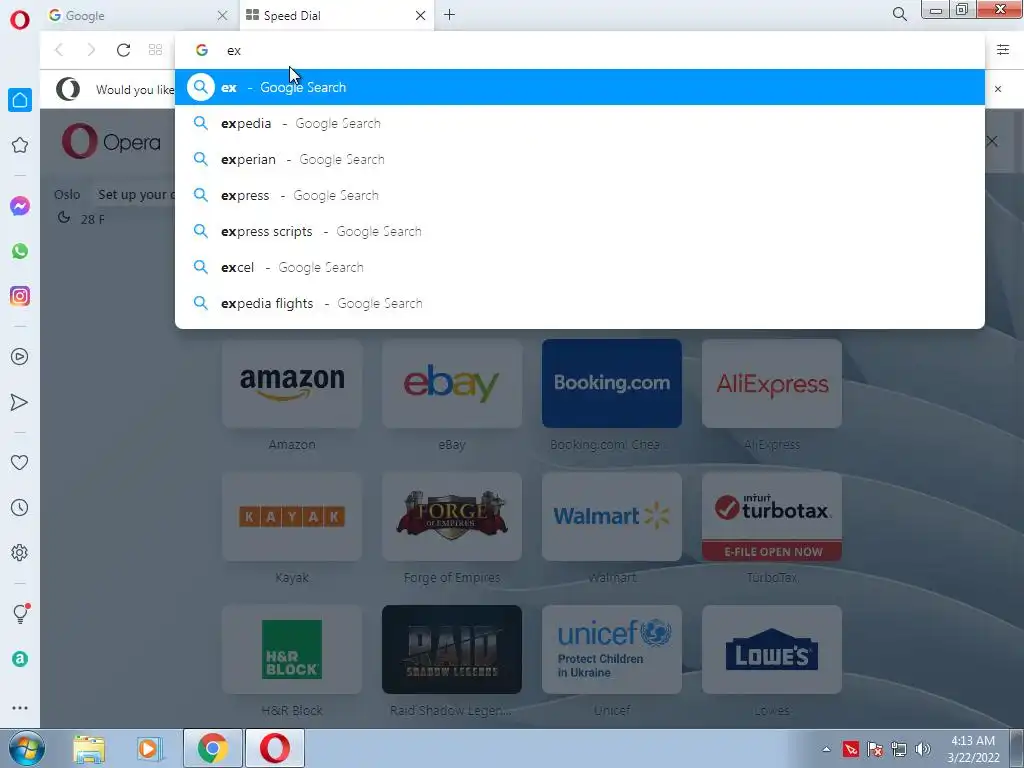Choose 'expedia' search suggestion

coord(579,123)
